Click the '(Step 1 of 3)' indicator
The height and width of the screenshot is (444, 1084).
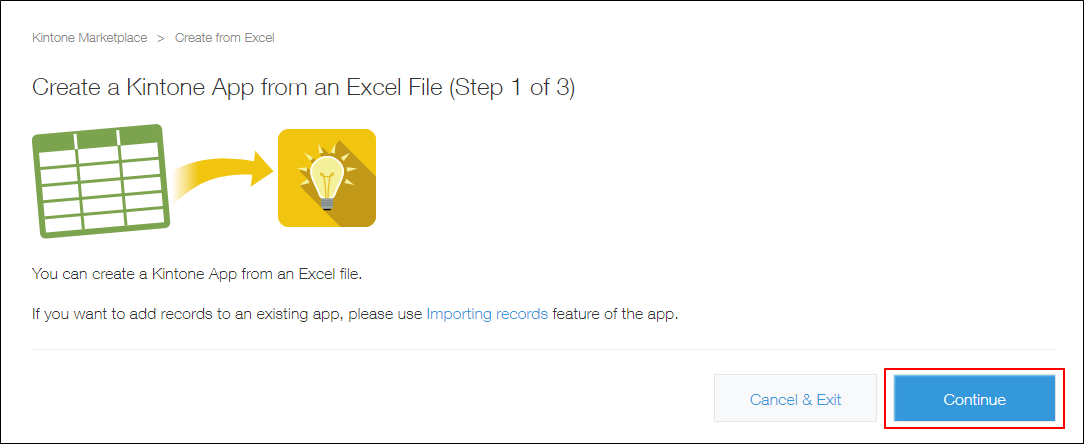tap(511, 87)
